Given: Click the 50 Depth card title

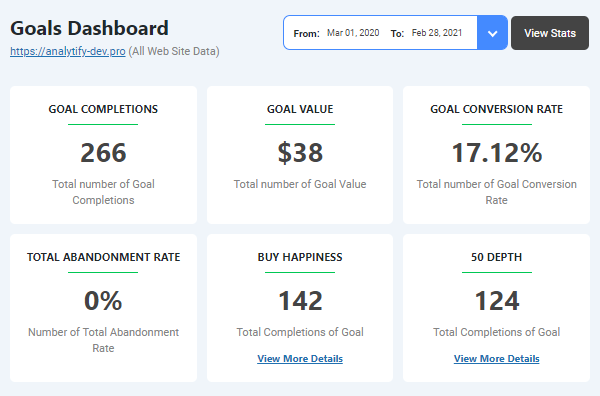Looking at the screenshot, I should (x=497, y=257).
